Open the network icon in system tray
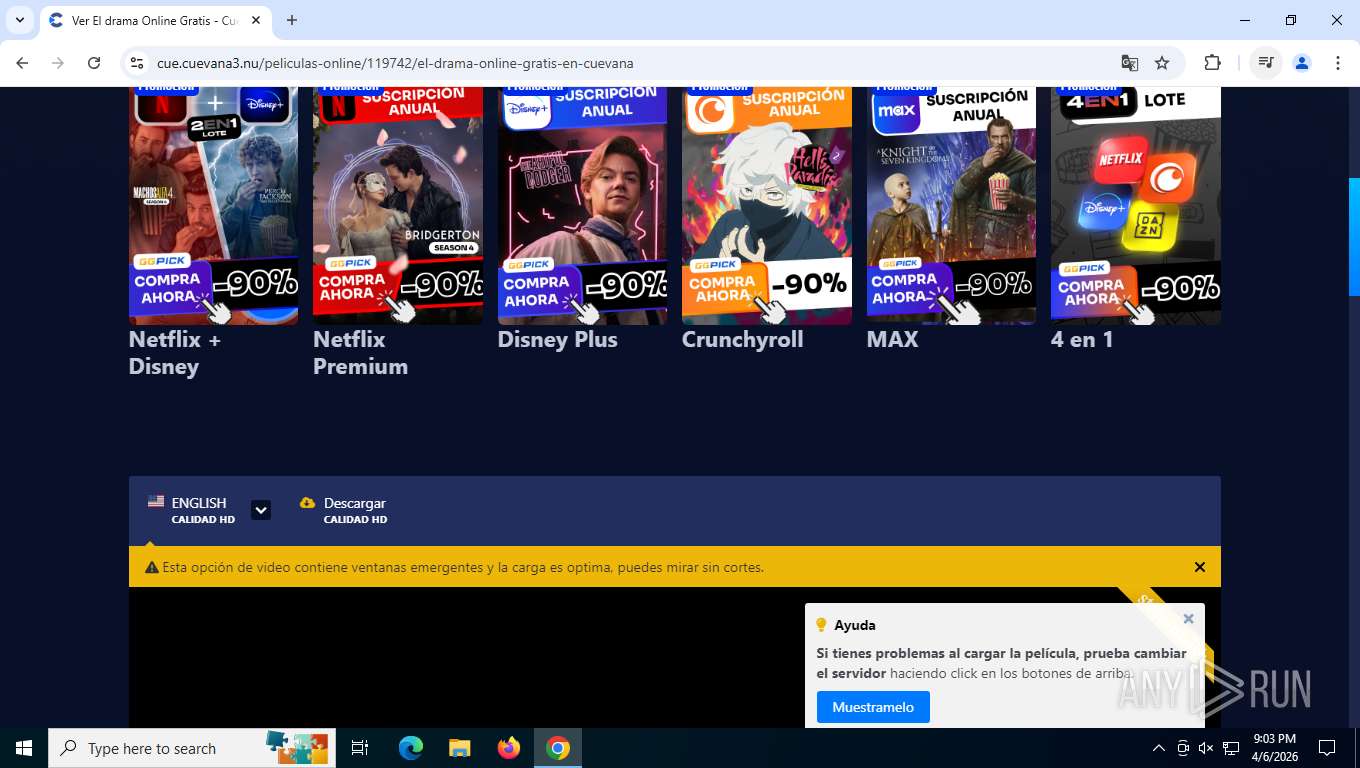Image resolution: width=1360 pixels, height=768 pixels. (x=1231, y=748)
